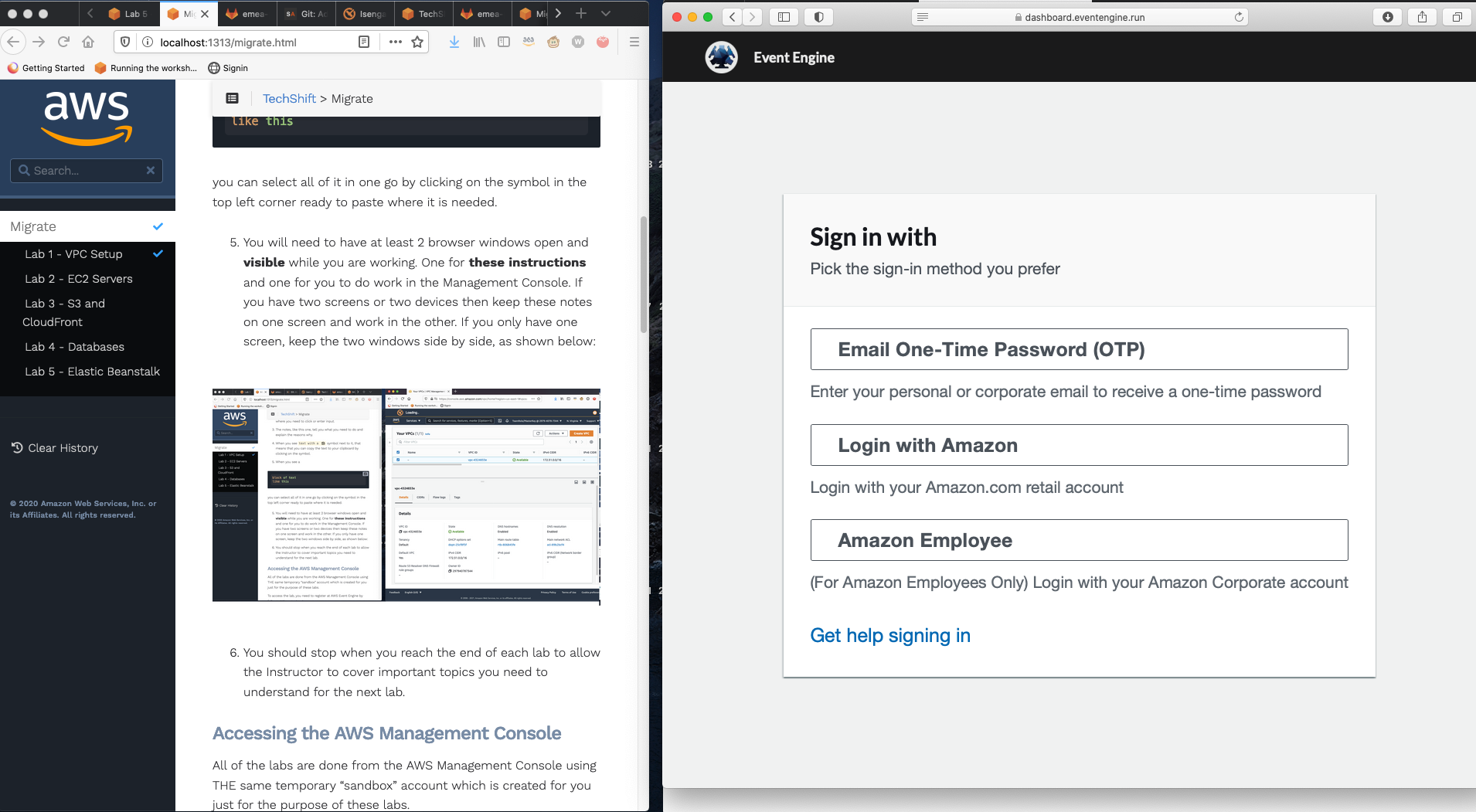Open the Firefox library icon
Screen dimensions: 1476x812
coord(479,42)
